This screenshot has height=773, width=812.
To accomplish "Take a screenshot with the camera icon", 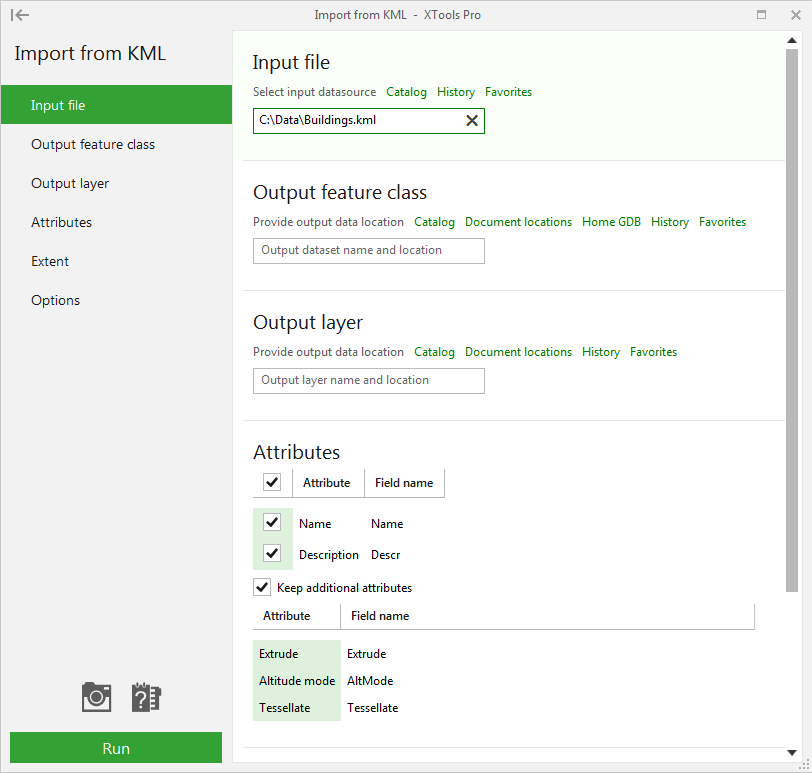I will (96, 697).
